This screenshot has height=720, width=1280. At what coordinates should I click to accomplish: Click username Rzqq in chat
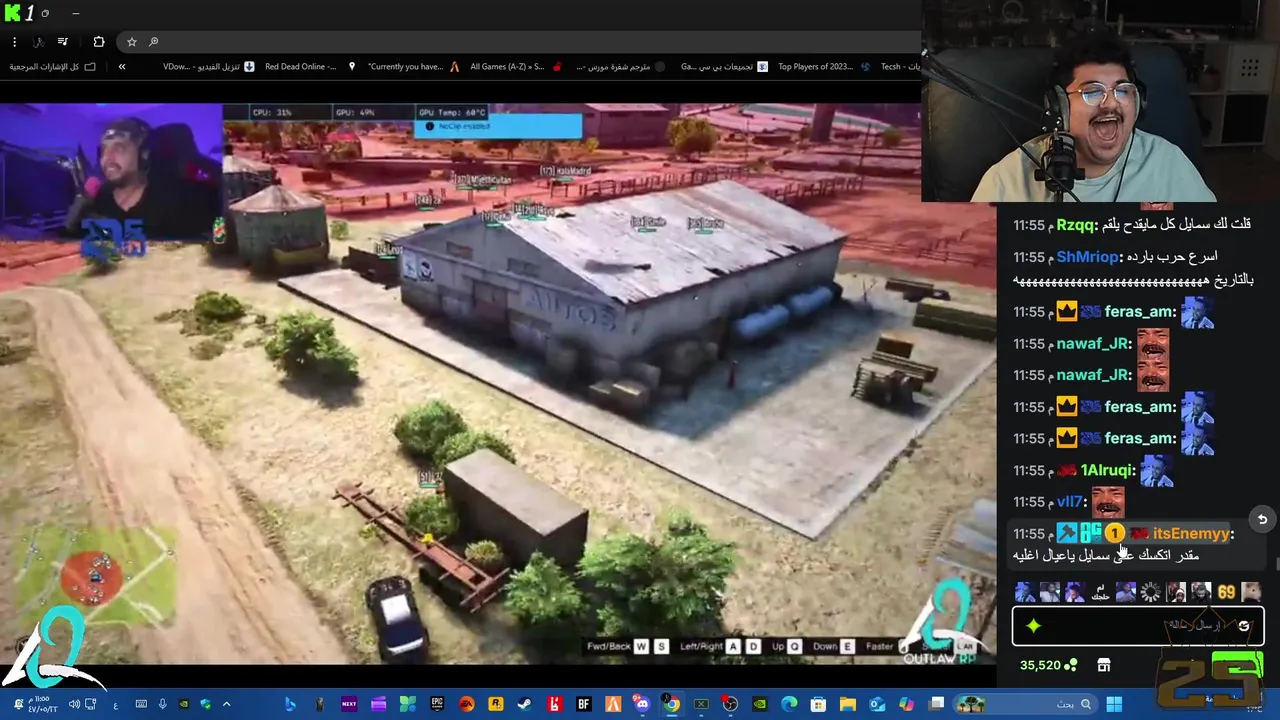pos(1077,225)
